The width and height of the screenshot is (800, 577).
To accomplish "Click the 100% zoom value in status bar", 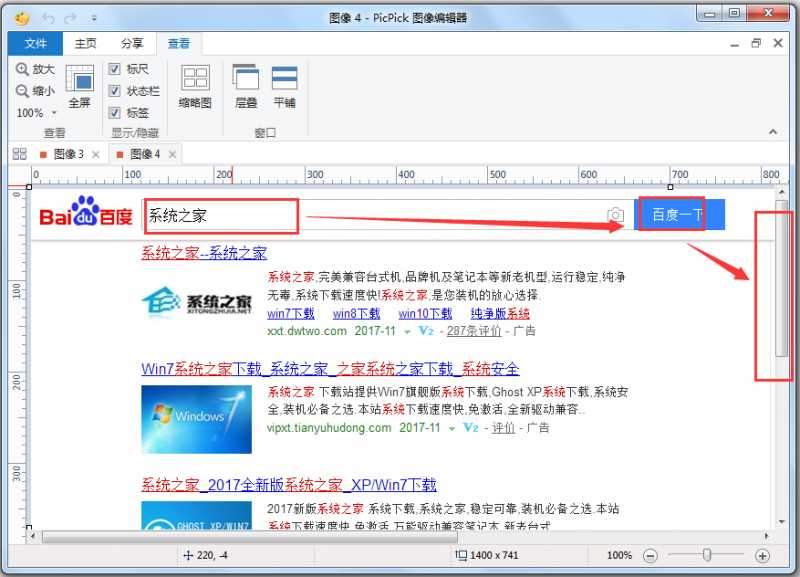I will [x=619, y=555].
